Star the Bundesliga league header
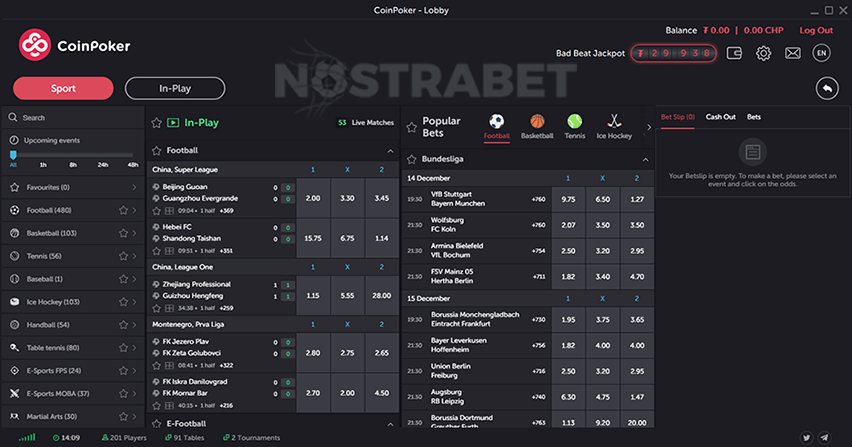Image resolution: width=852 pixels, height=447 pixels. (411, 159)
